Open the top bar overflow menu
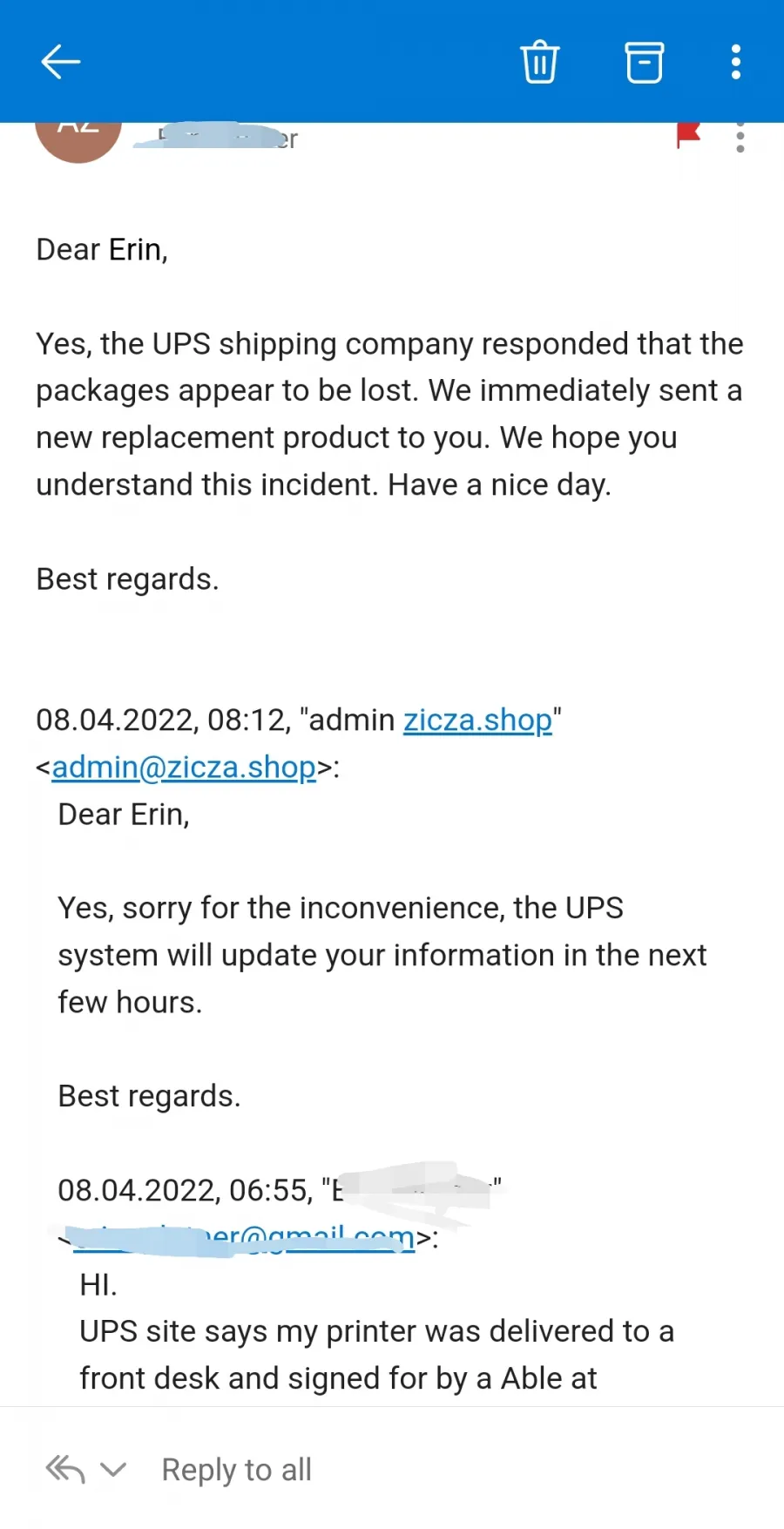The width and height of the screenshot is (784, 1529). pyautogui.click(x=736, y=62)
